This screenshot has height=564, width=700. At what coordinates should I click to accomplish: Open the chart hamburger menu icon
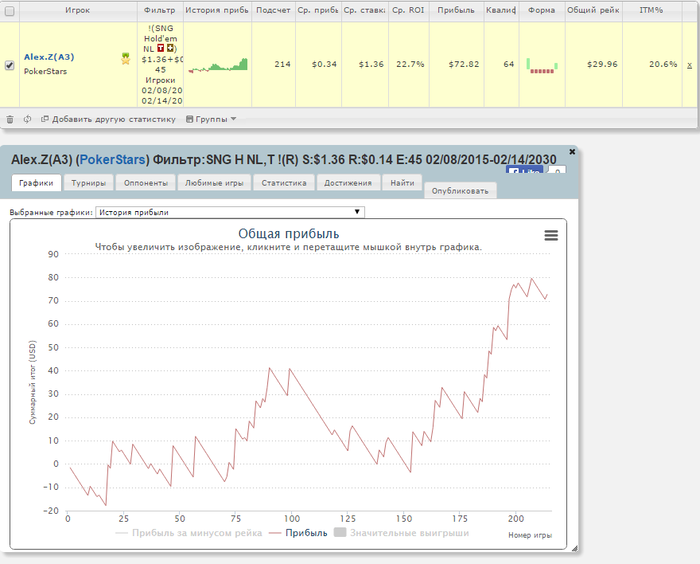pos(550,235)
